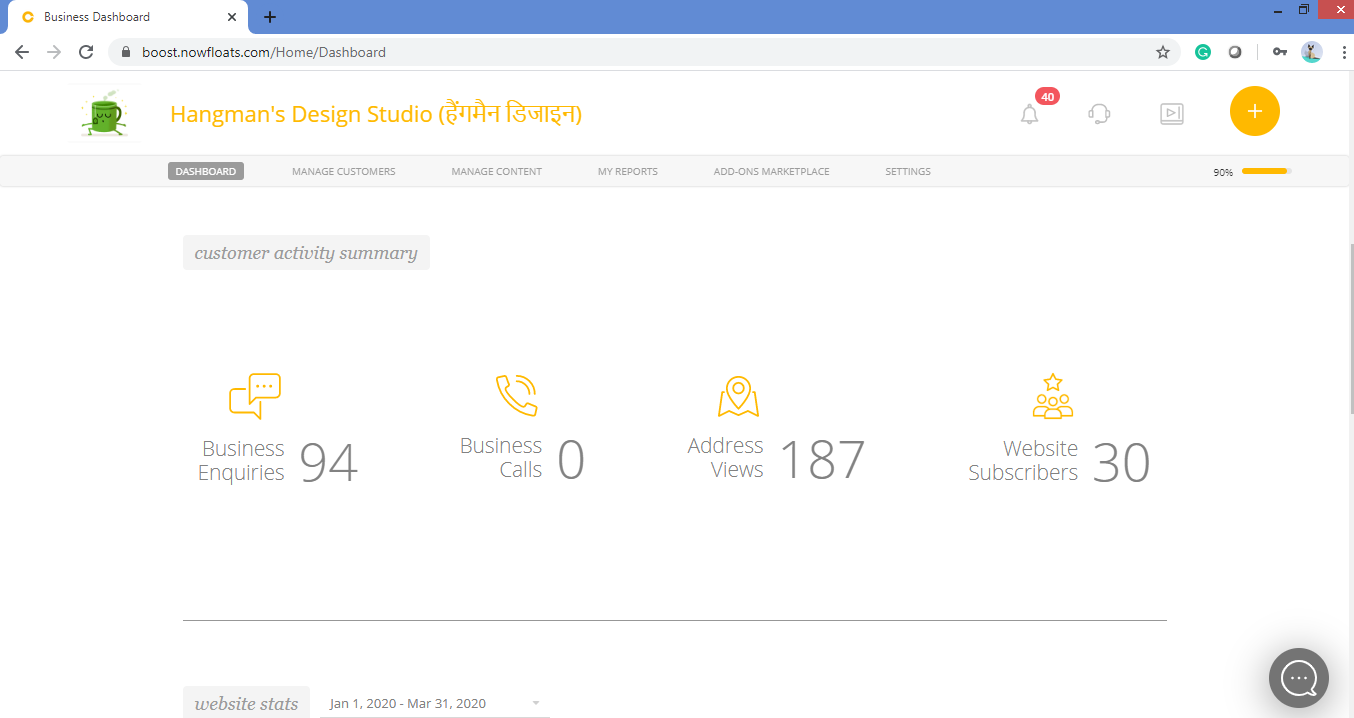Click the gray circle extension icon
The width and height of the screenshot is (1354, 718).
[1235, 52]
